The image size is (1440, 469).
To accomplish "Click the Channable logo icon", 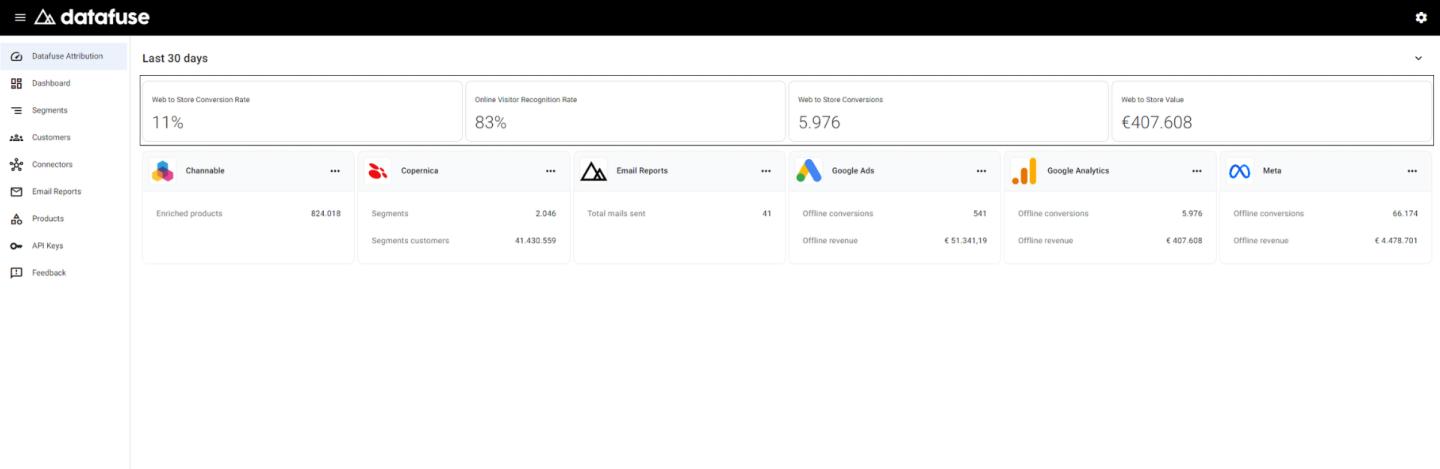I will [163, 171].
